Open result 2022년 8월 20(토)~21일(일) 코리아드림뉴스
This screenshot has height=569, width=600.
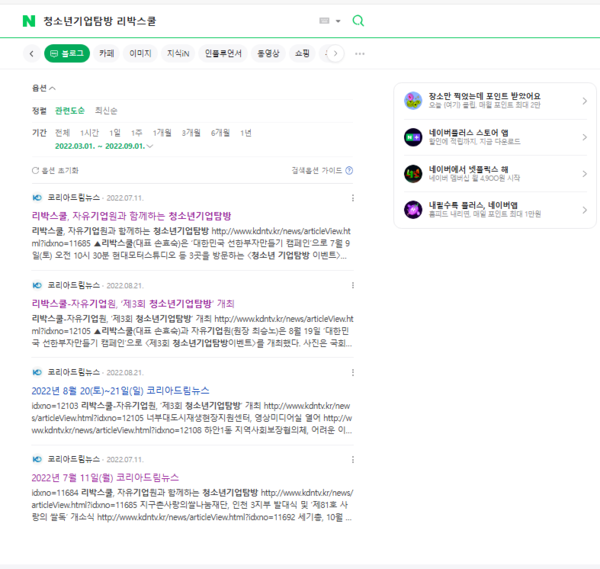point(120,391)
